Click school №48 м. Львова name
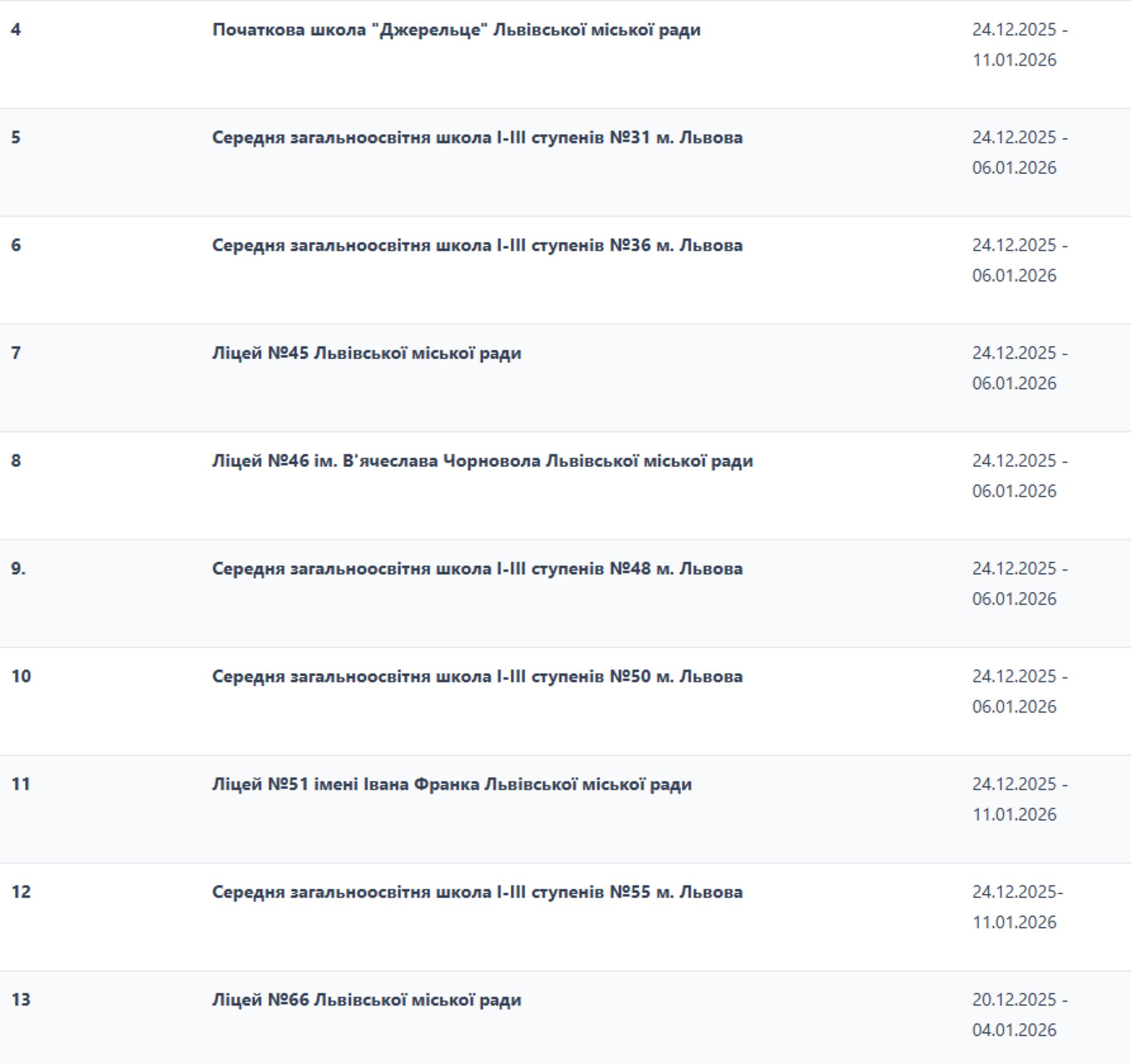The height and width of the screenshot is (1064, 1131). coord(477,569)
